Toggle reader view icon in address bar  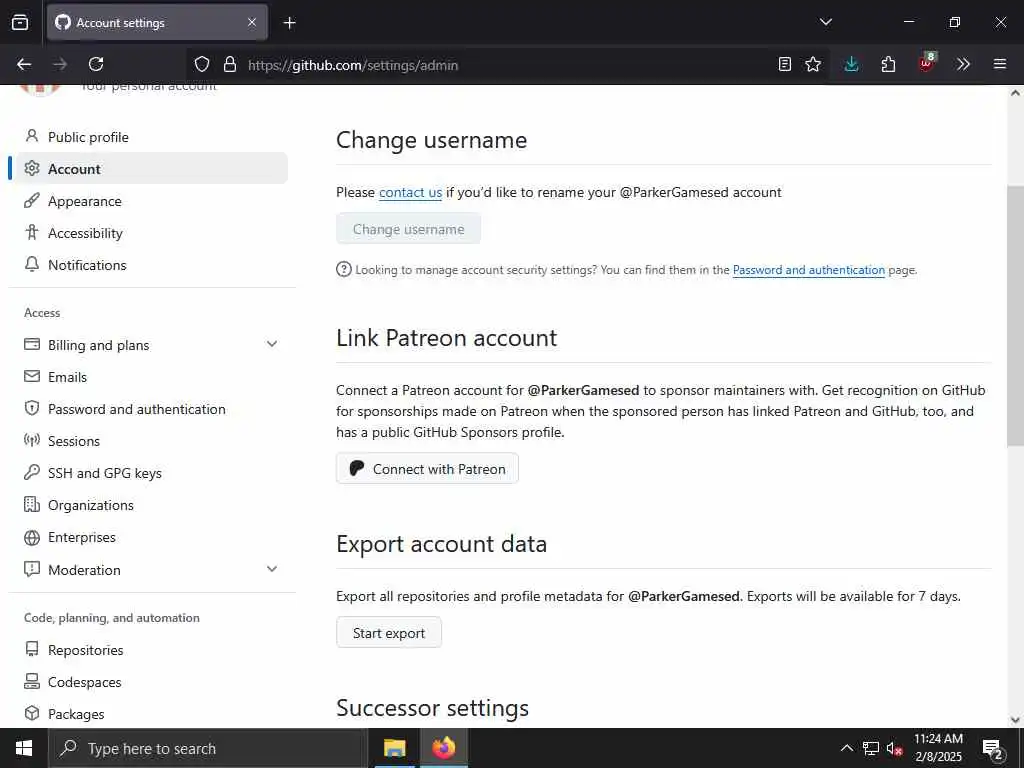click(785, 64)
